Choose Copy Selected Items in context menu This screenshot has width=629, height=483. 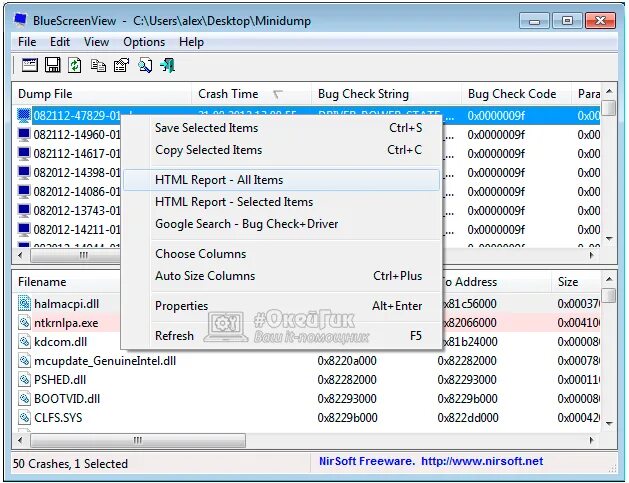tap(282, 150)
